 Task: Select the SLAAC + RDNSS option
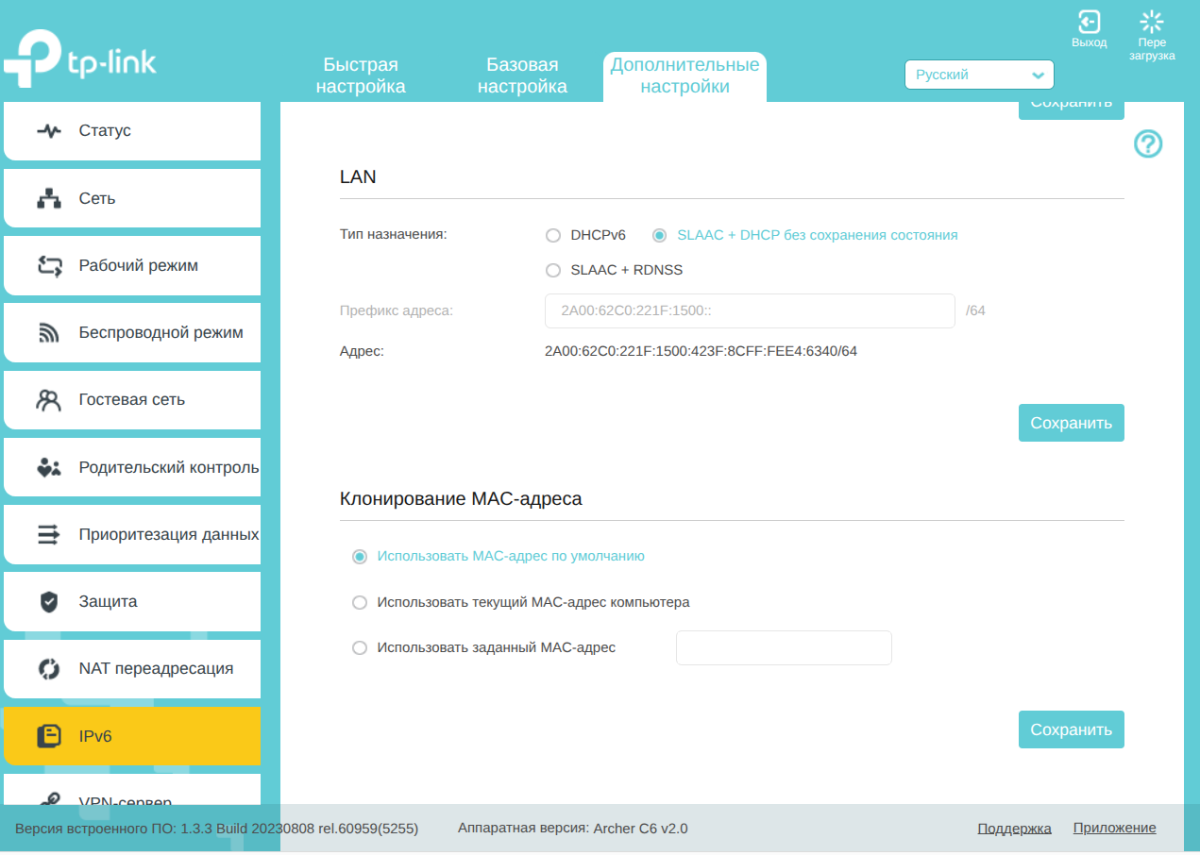coord(553,270)
